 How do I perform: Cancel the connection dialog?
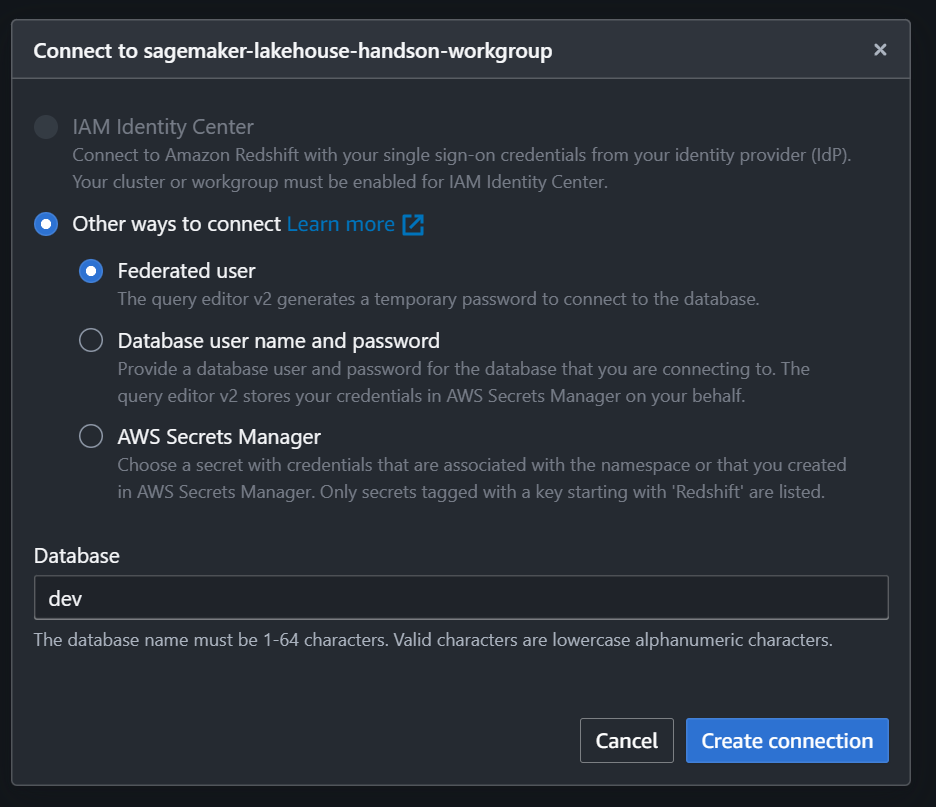[627, 740]
